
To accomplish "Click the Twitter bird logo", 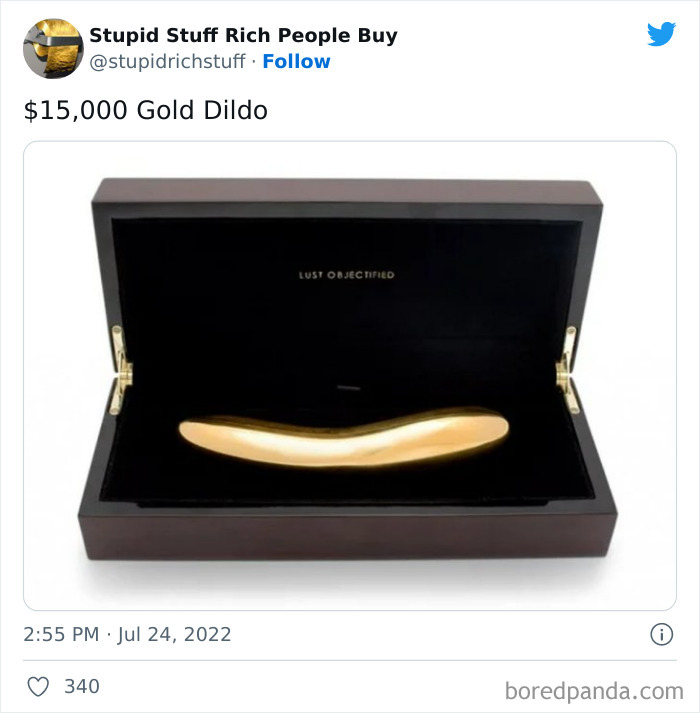I will [661, 34].
